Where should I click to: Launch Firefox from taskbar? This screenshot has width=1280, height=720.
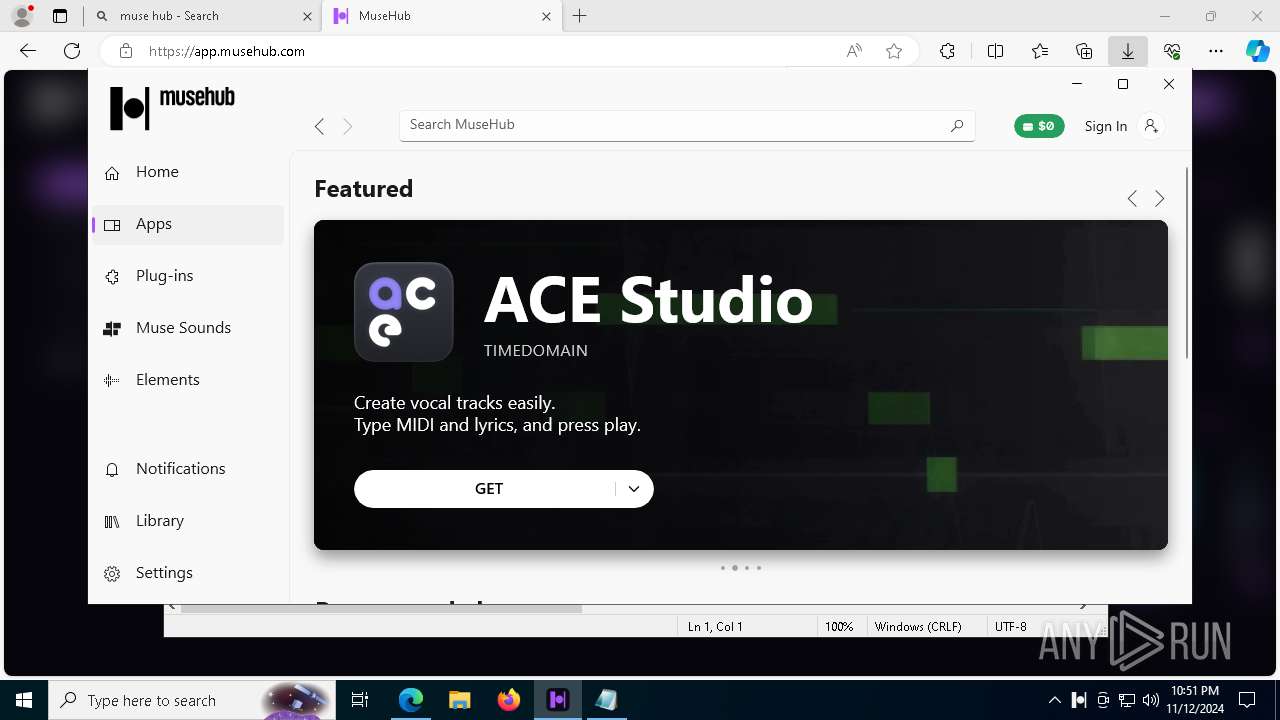point(509,700)
